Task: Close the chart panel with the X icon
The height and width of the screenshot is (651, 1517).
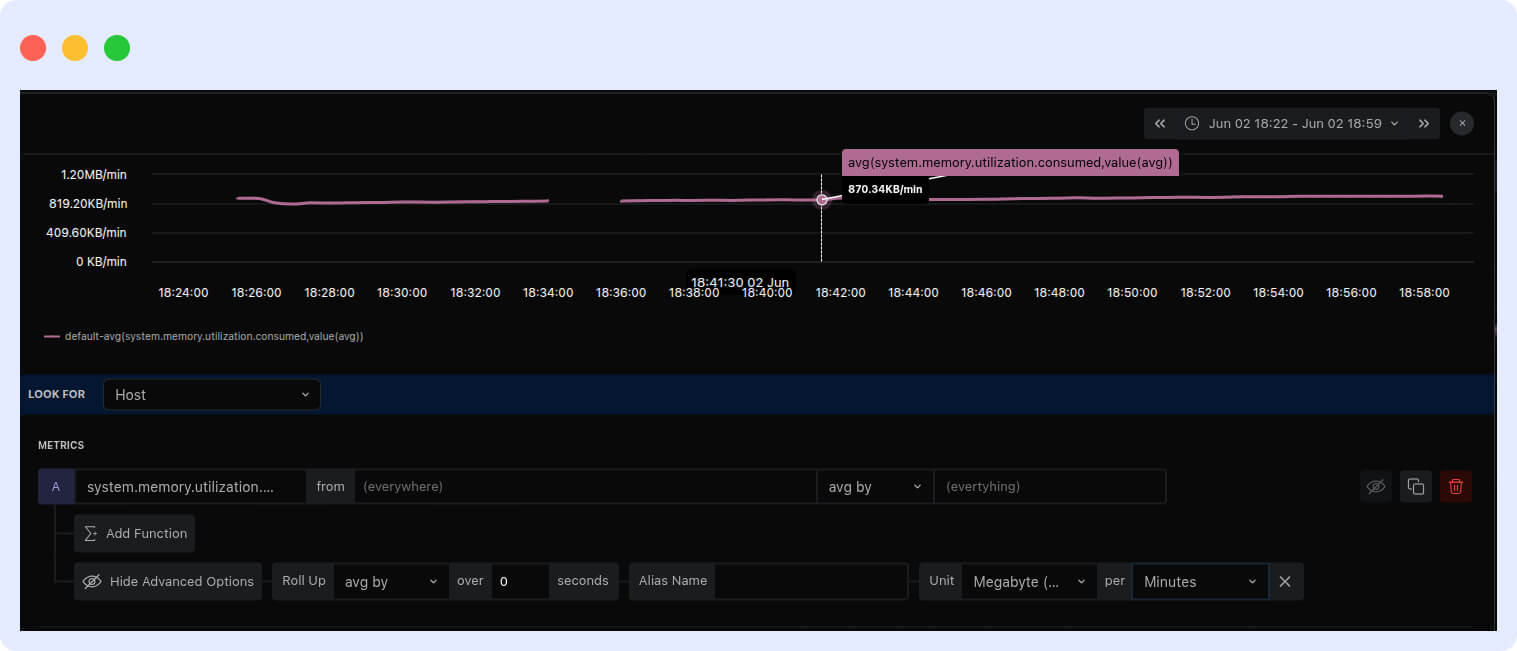Action: point(1462,124)
